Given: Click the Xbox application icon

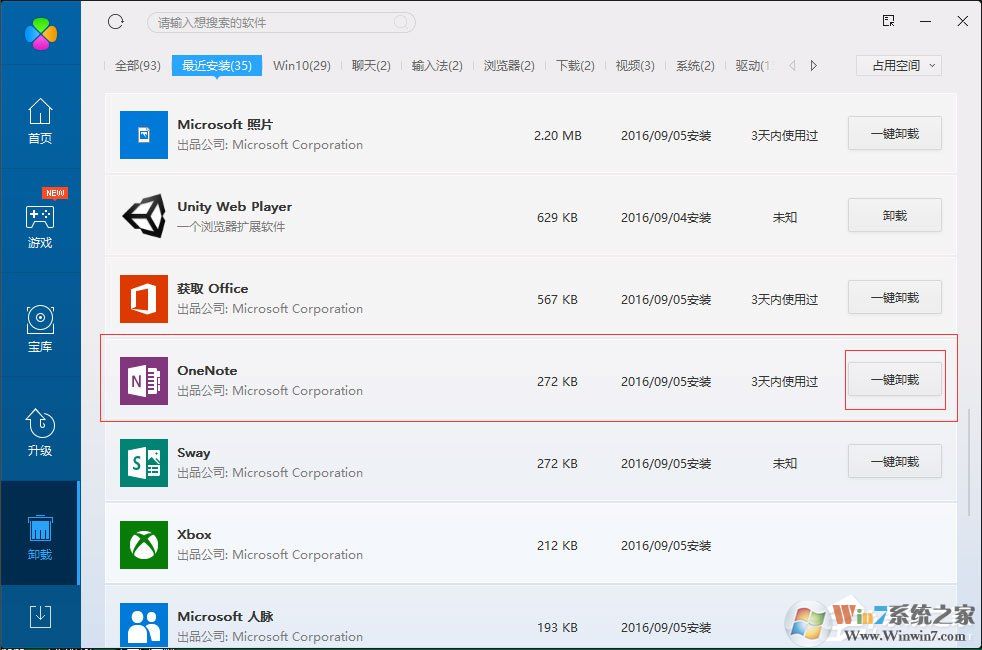Looking at the screenshot, I should pyautogui.click(x=143, y=544).
